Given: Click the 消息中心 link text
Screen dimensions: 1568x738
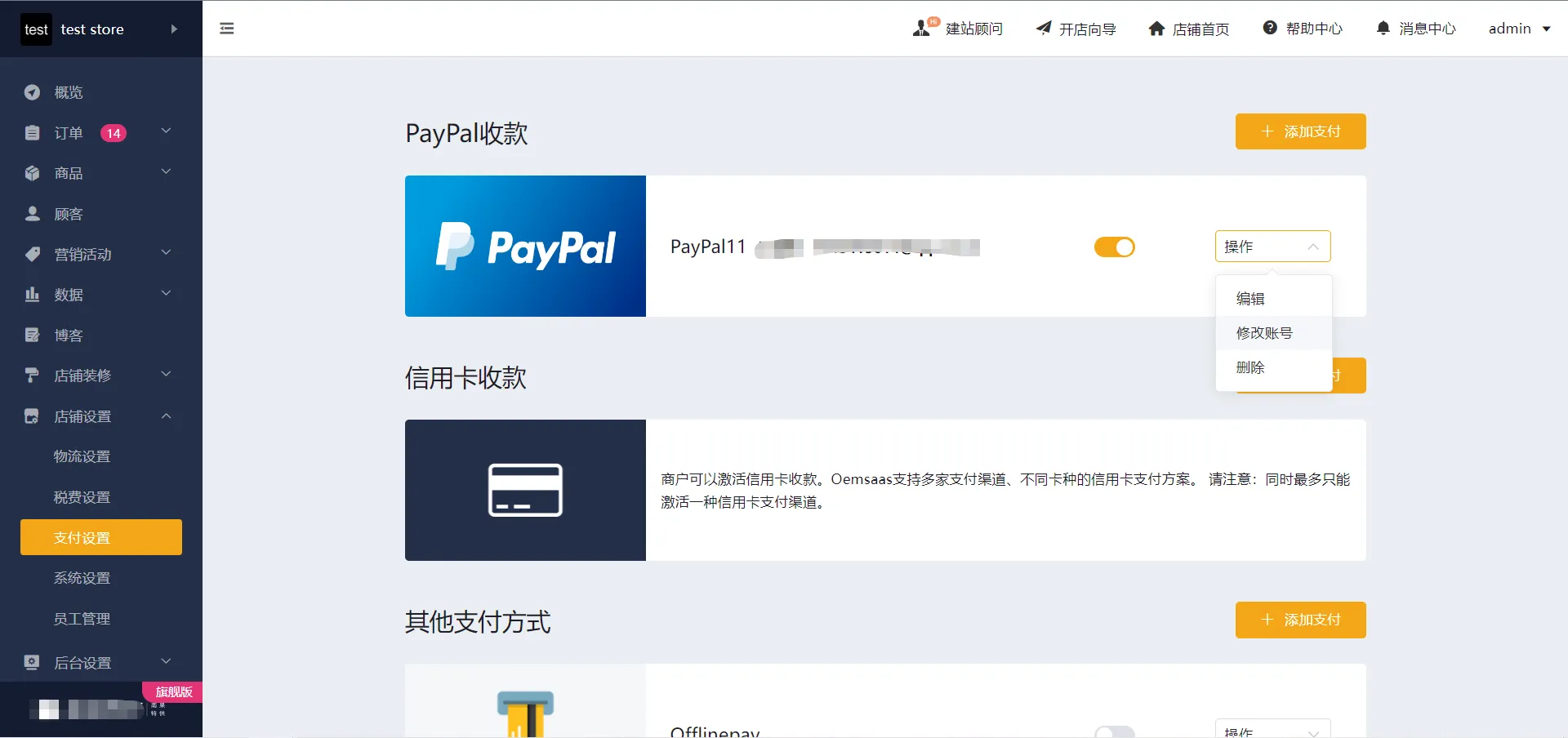Looking at the screenshot, I should [x=1428, y=29].
